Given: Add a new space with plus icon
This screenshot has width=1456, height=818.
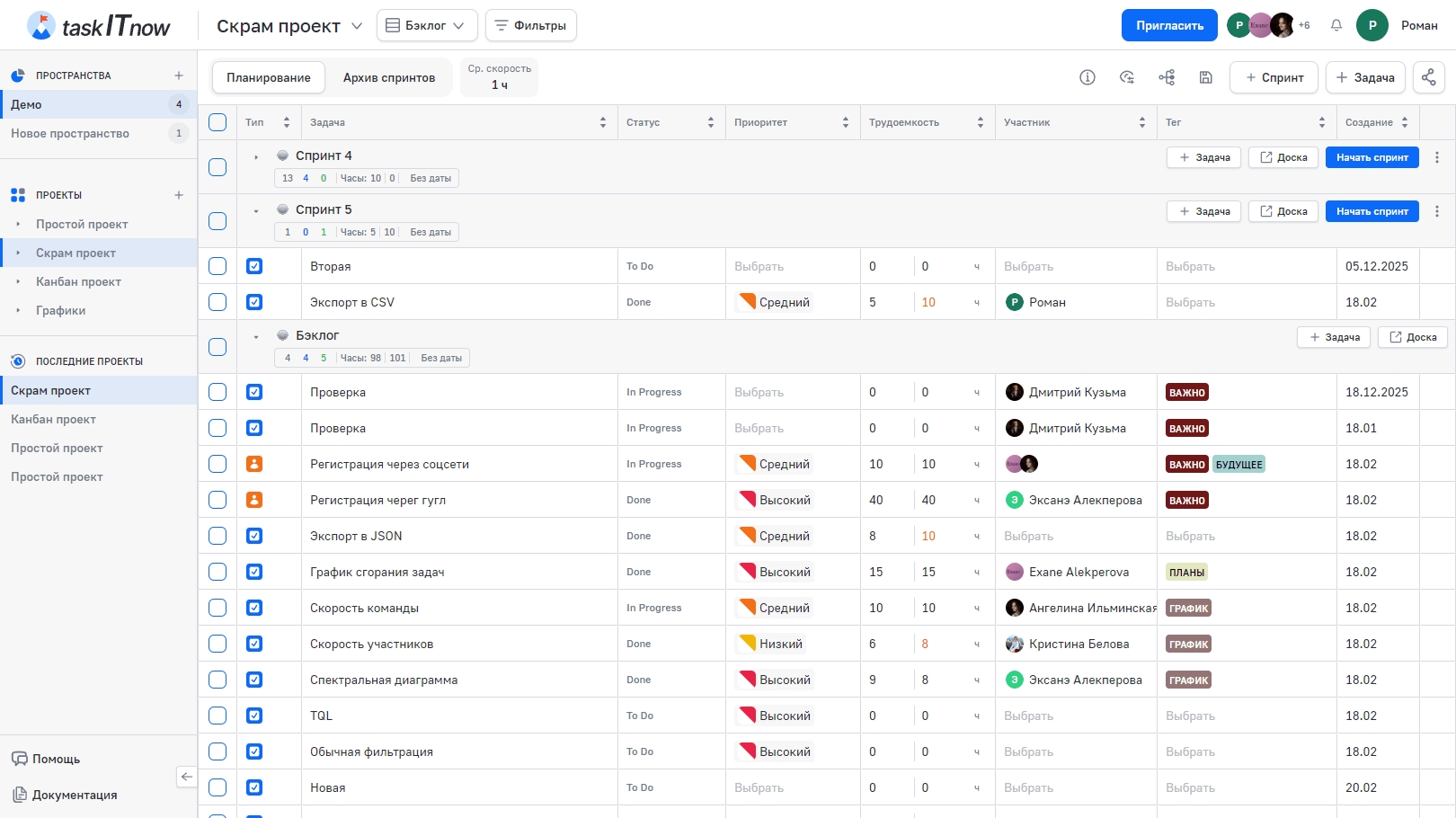Looking at the screenshot, I should click(179, 76).
